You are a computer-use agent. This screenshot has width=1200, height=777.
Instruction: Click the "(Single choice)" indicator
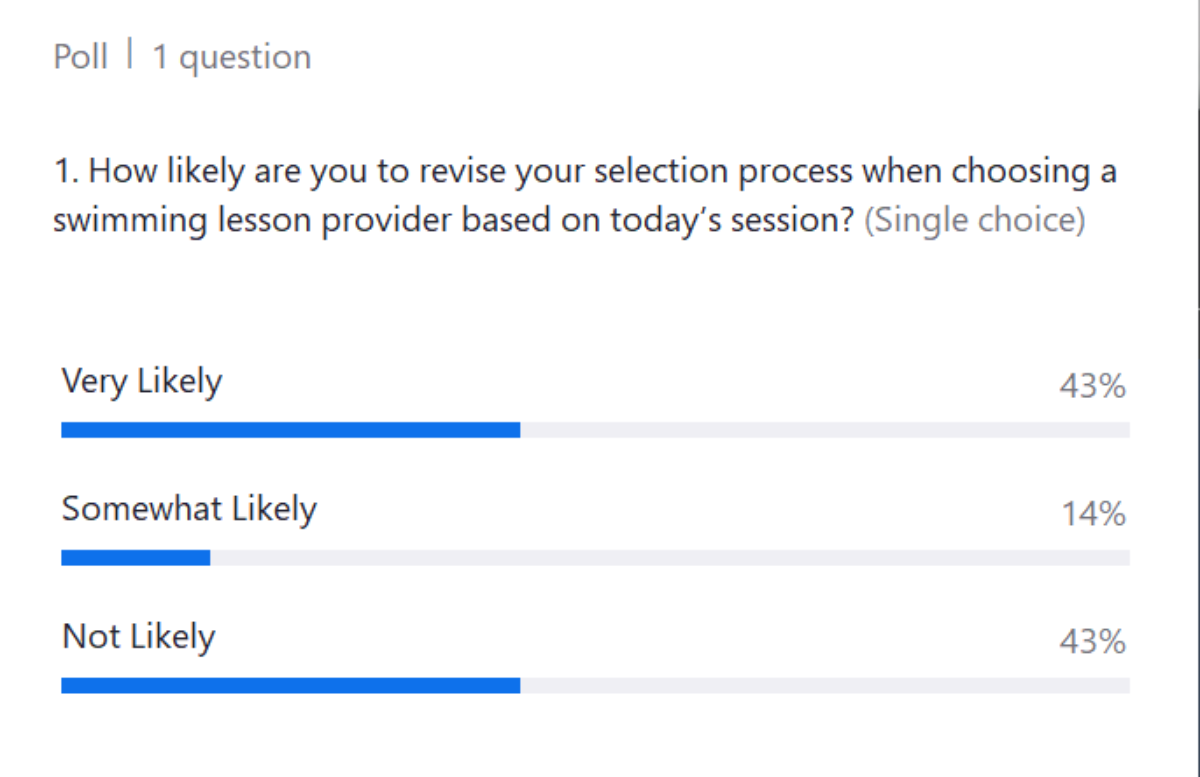click(x=974, y=220)
